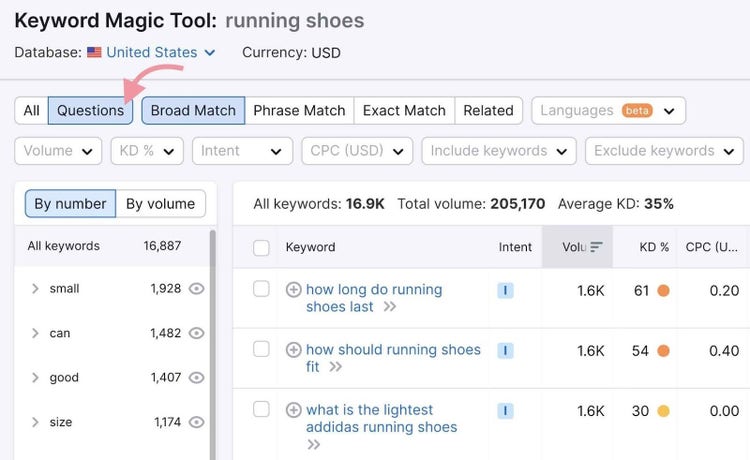
Task: Select the All tab
Action: (32, 110)
